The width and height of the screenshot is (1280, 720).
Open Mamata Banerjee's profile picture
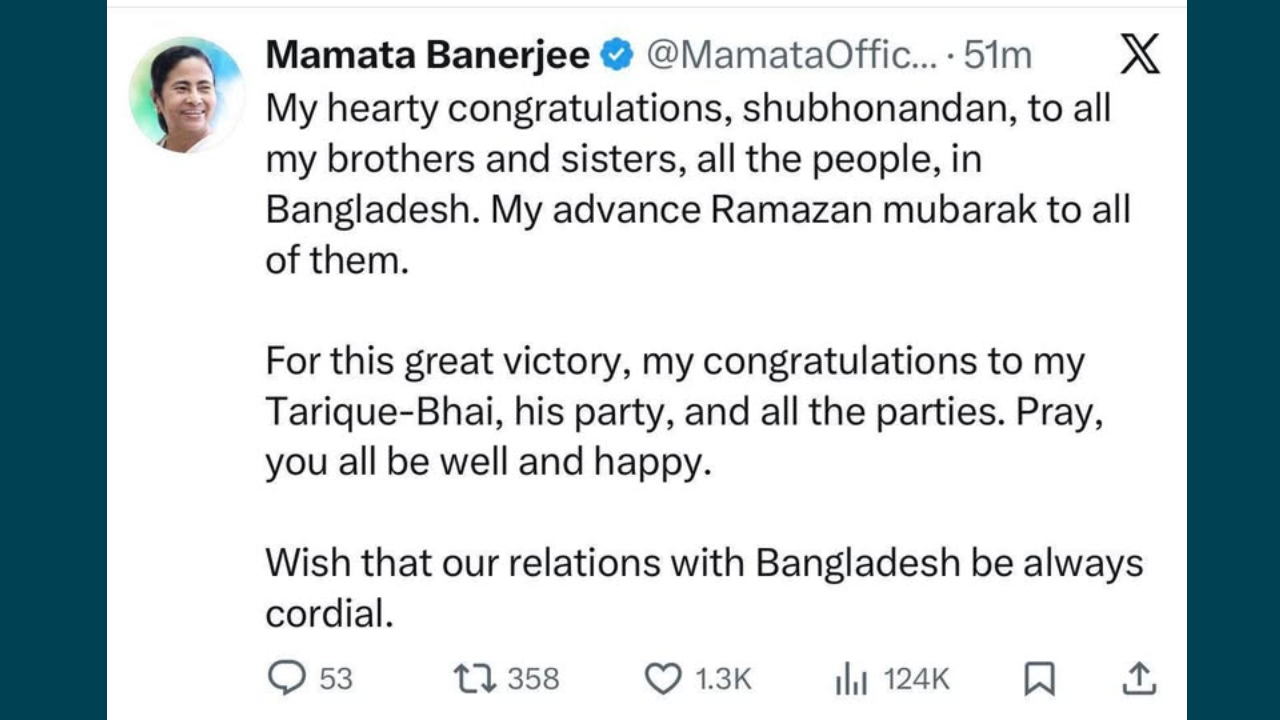(x=187, y=95)
